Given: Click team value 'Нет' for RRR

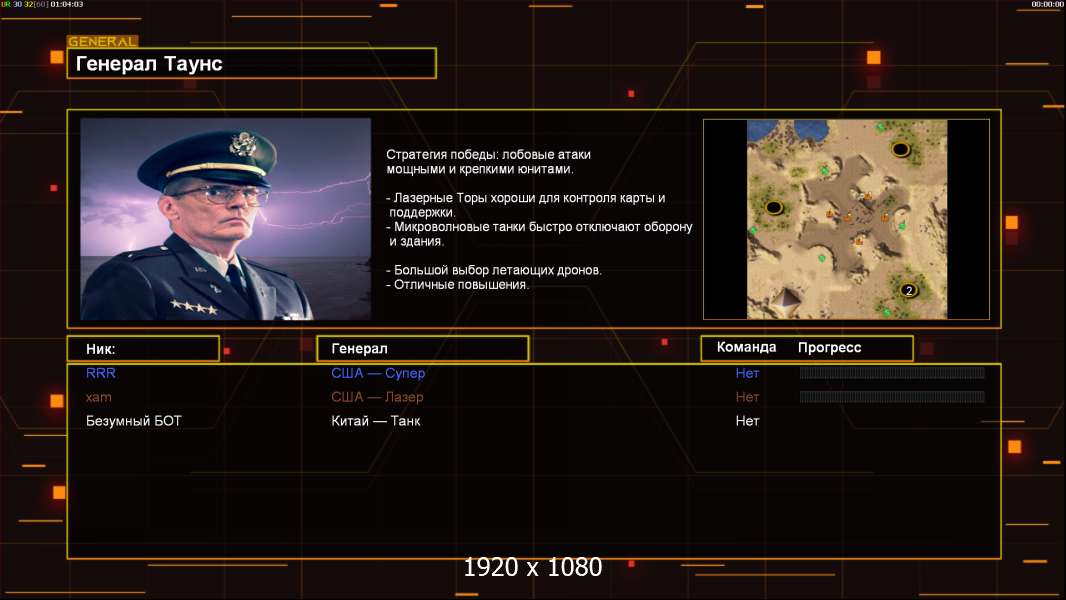Looking at the screenshot, I should pos(747,373).
